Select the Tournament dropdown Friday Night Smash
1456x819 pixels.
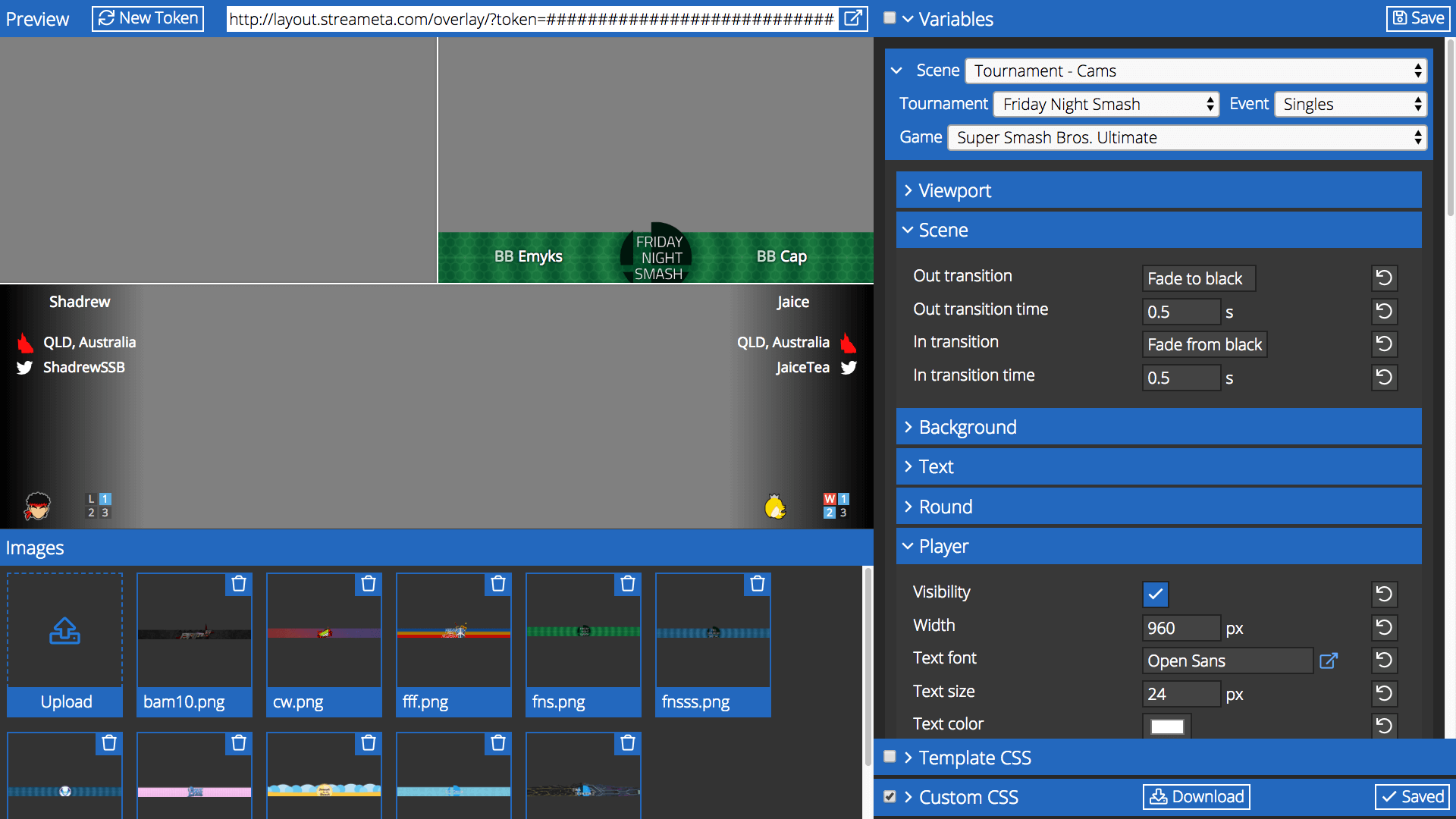1107,104
